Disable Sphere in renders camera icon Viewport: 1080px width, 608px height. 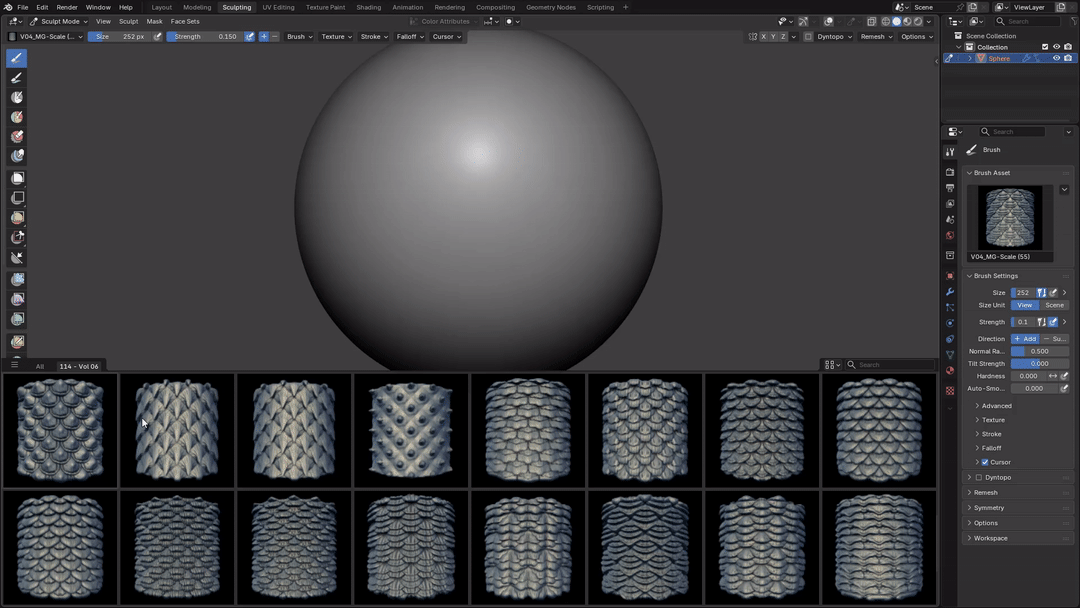click(1068, 59)
